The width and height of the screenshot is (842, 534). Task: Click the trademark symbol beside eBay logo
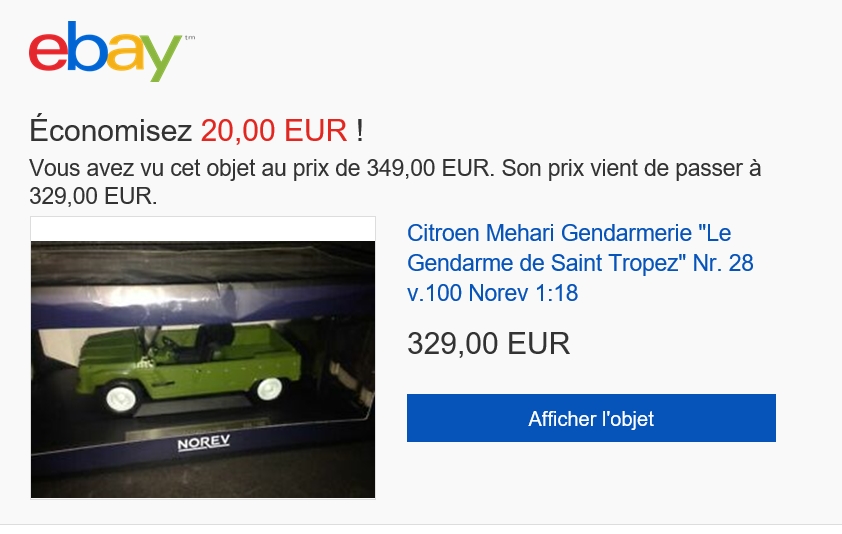190,38
